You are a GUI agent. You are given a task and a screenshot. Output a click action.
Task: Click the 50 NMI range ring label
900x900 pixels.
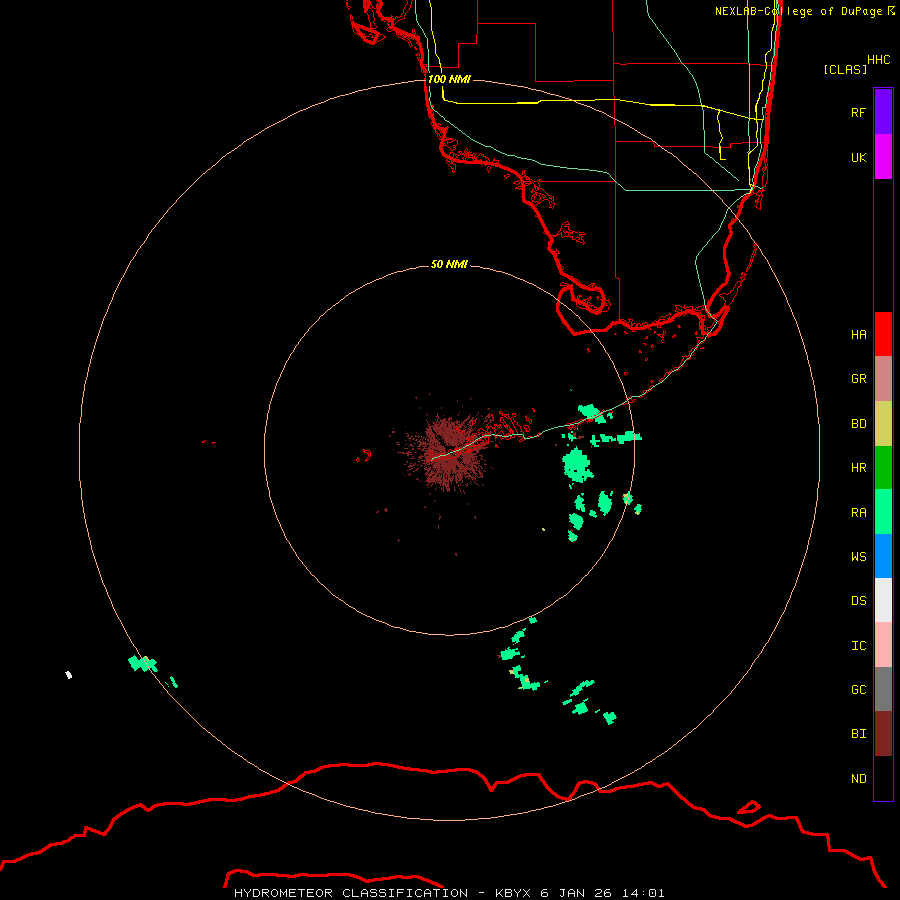pos(449,264)
